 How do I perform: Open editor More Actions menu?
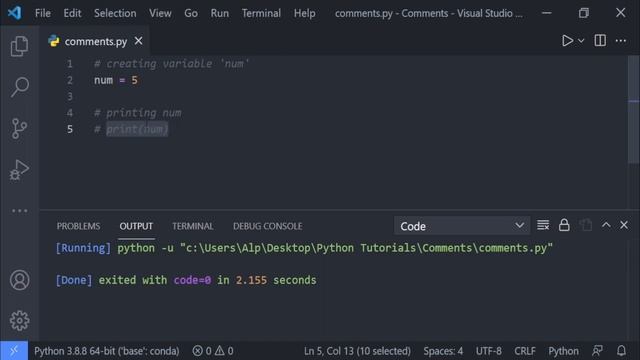[621, 40]
